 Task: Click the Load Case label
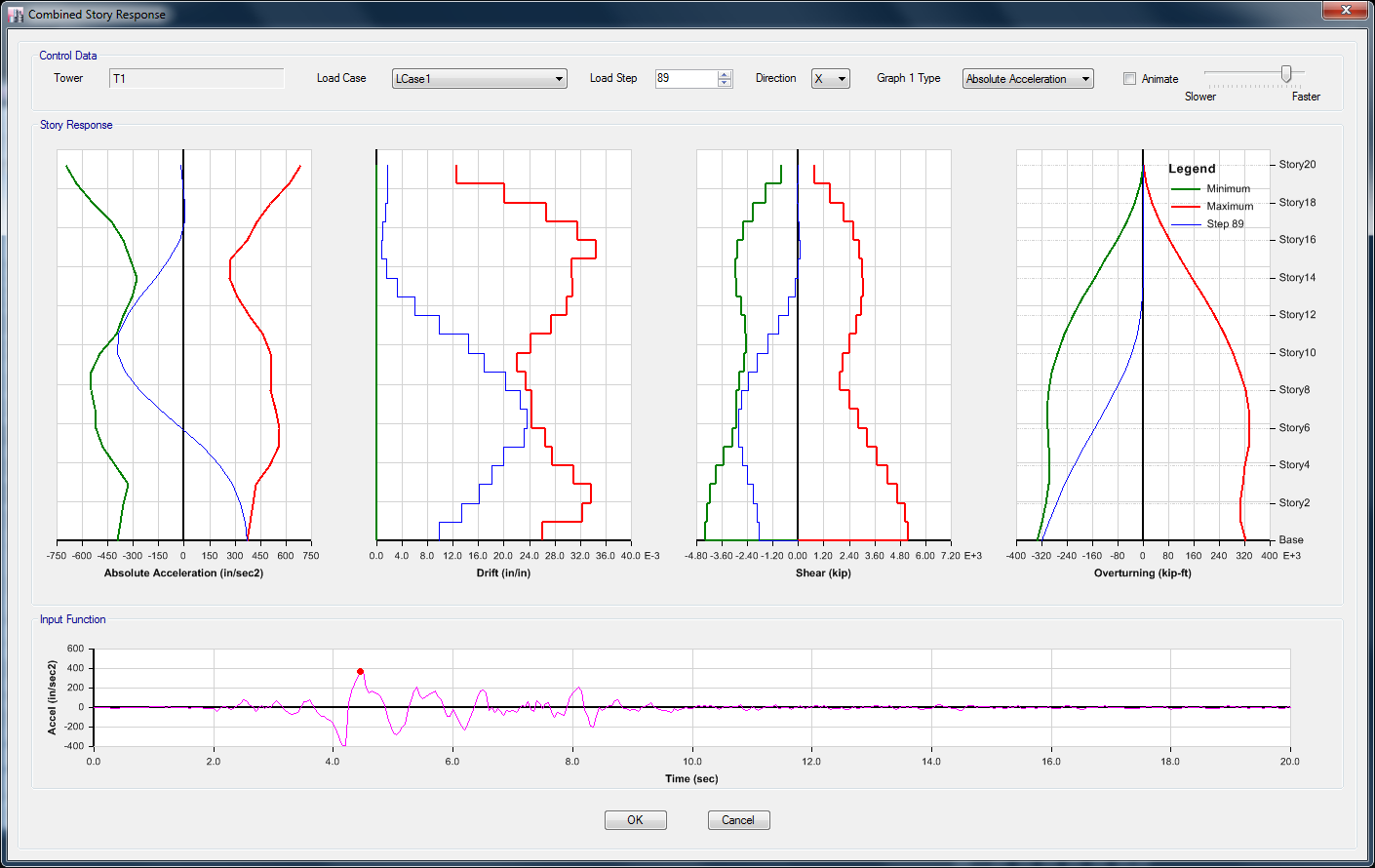tap(341, 78)
